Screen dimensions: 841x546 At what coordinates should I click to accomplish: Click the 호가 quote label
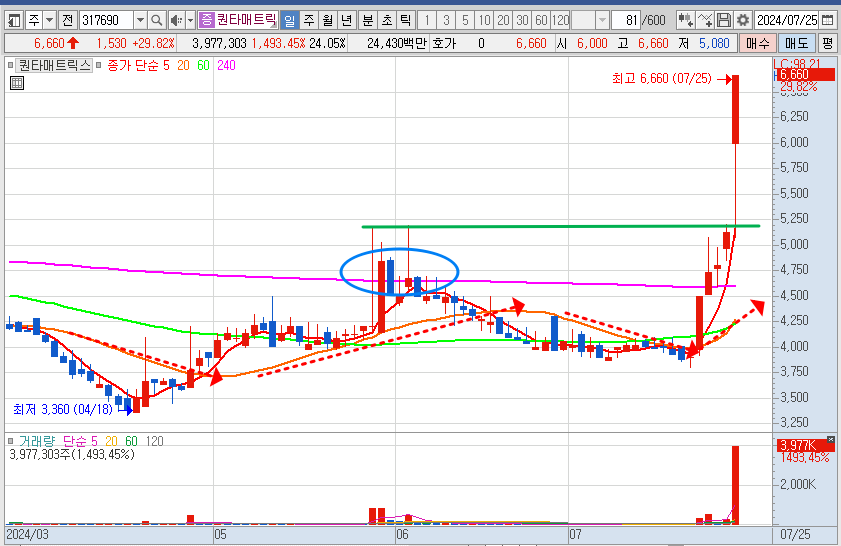point(444,43)
